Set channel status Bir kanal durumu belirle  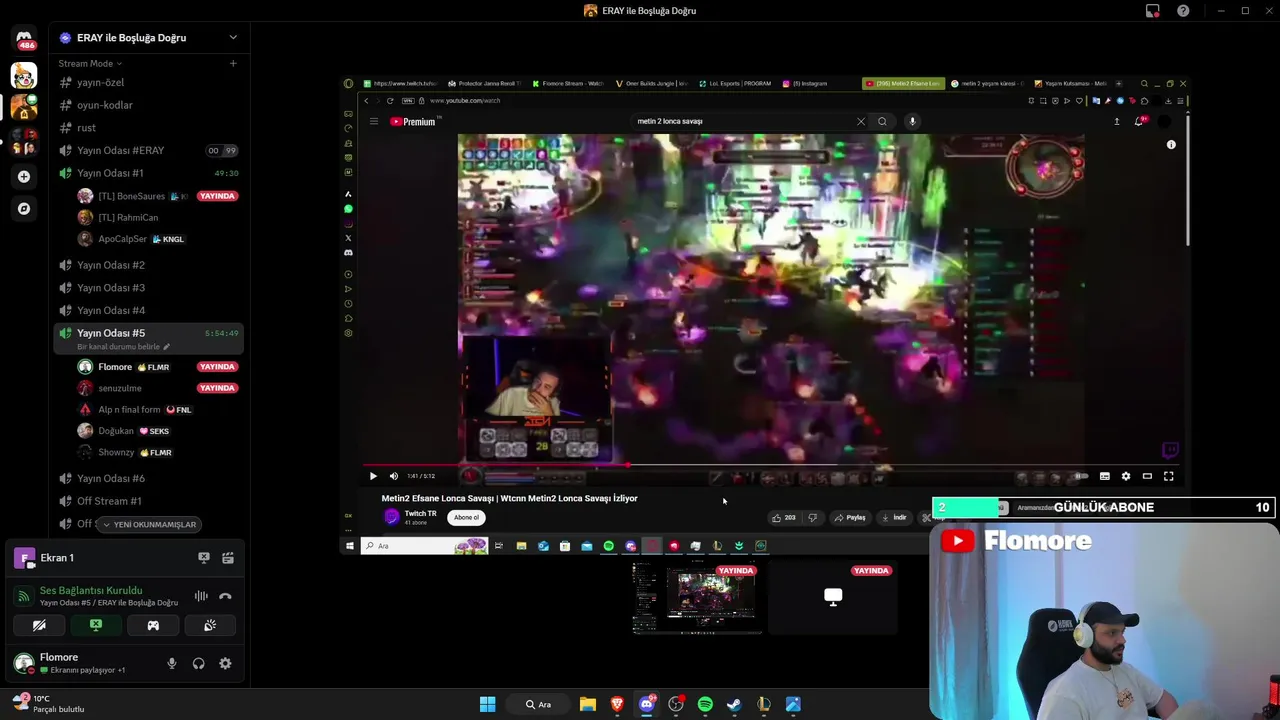coord(123,347)
